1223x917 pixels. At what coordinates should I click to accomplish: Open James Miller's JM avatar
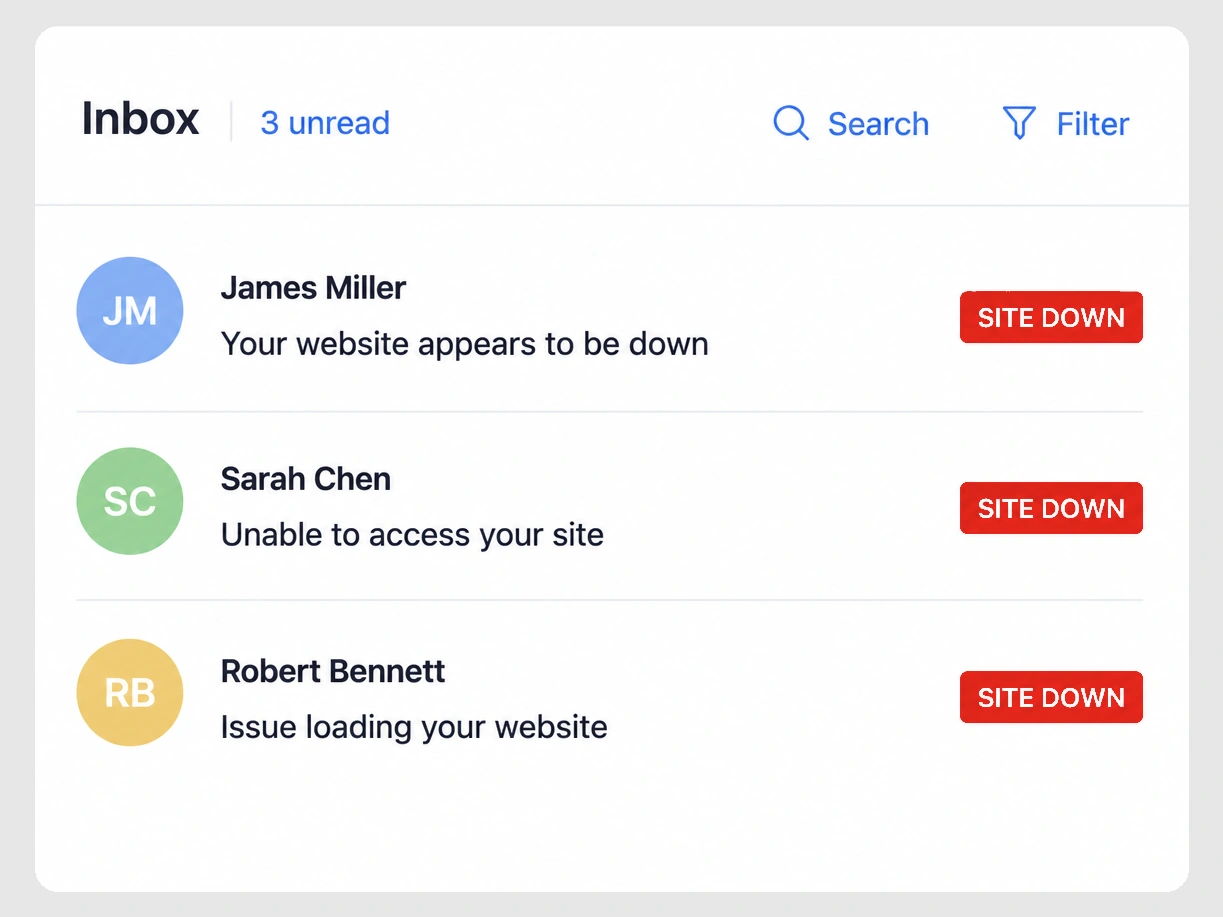click(x=130, y=311)
